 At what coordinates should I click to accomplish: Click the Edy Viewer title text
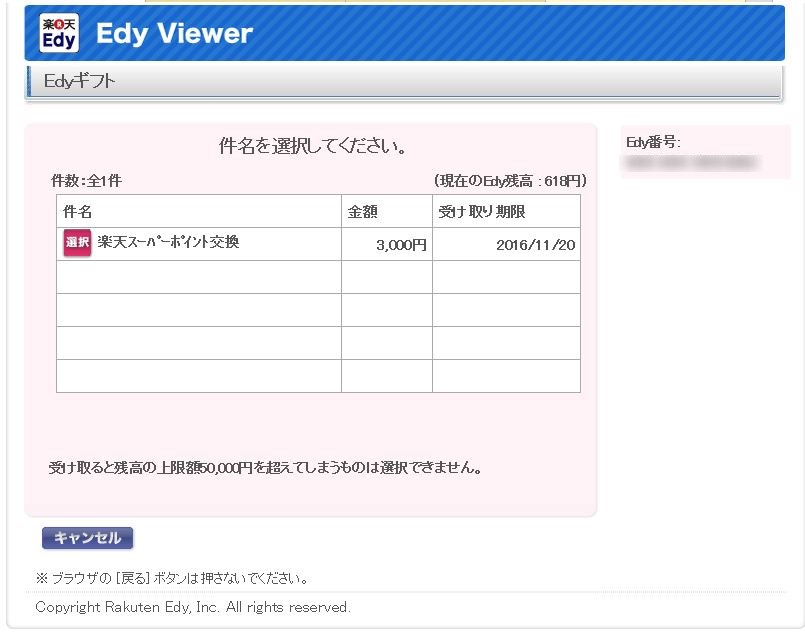[174, 33]
